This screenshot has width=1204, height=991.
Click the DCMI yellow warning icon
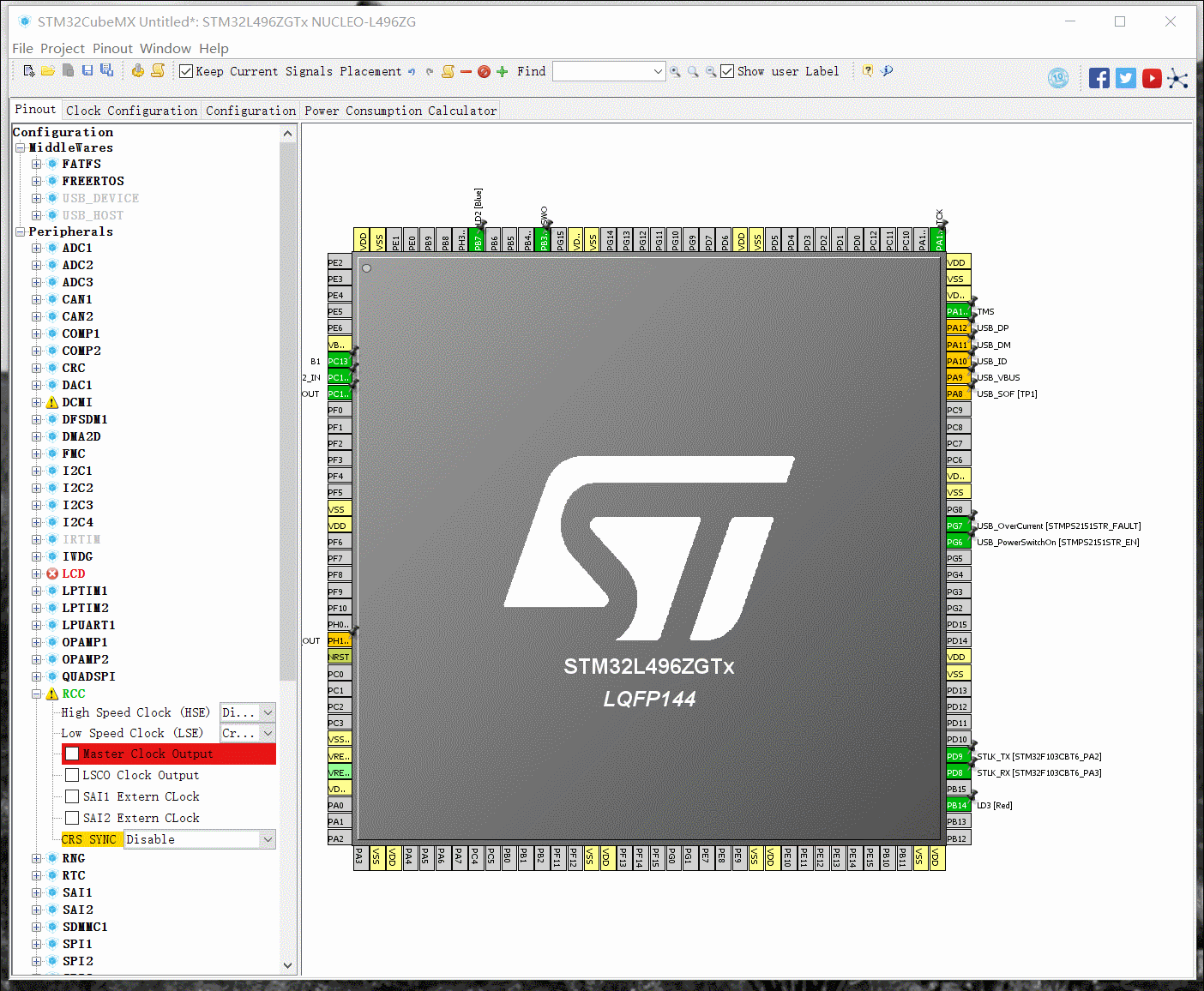point(52,402)
